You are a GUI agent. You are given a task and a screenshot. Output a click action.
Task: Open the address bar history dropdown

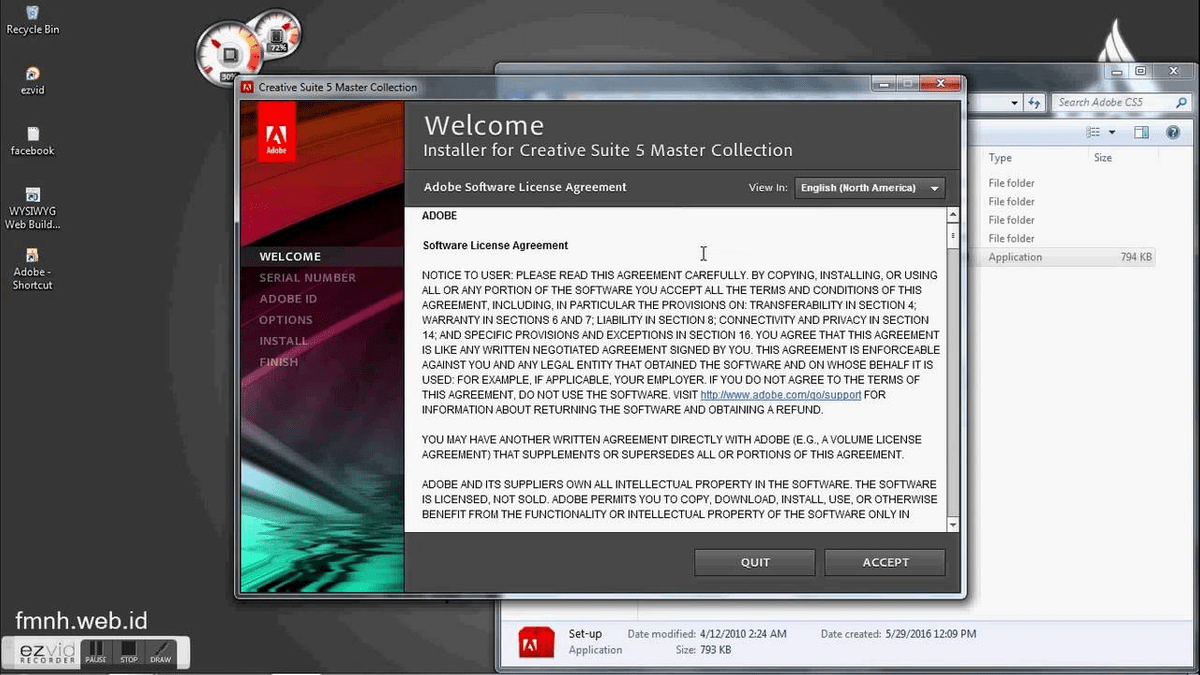[1016, 102]
